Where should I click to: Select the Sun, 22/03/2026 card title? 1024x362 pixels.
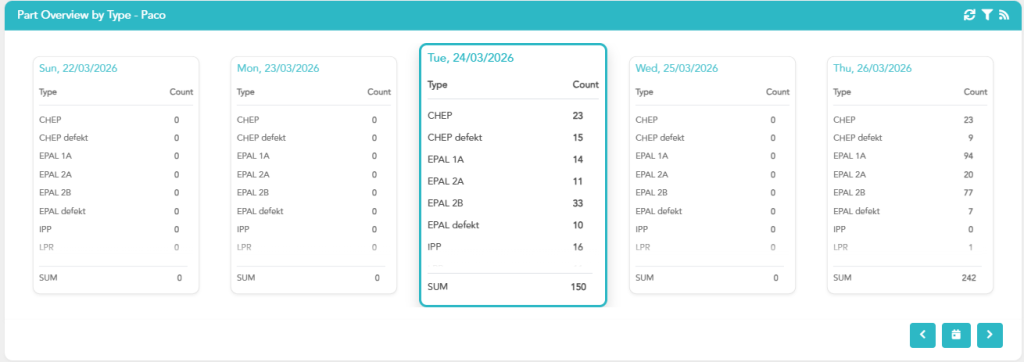pos(78,68)
